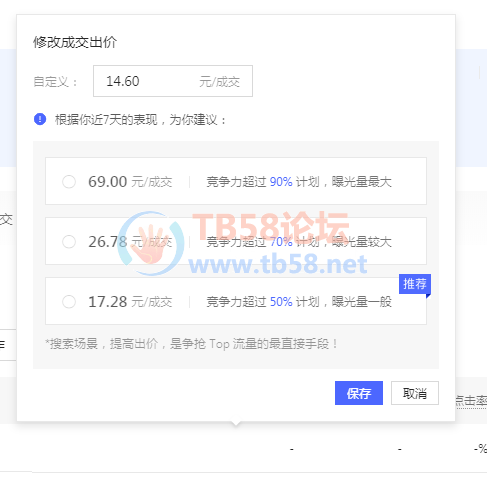The height and width of the screenshot is (487, 487).
Task: Click the 自定义 field label
Action: coord(55,82)
